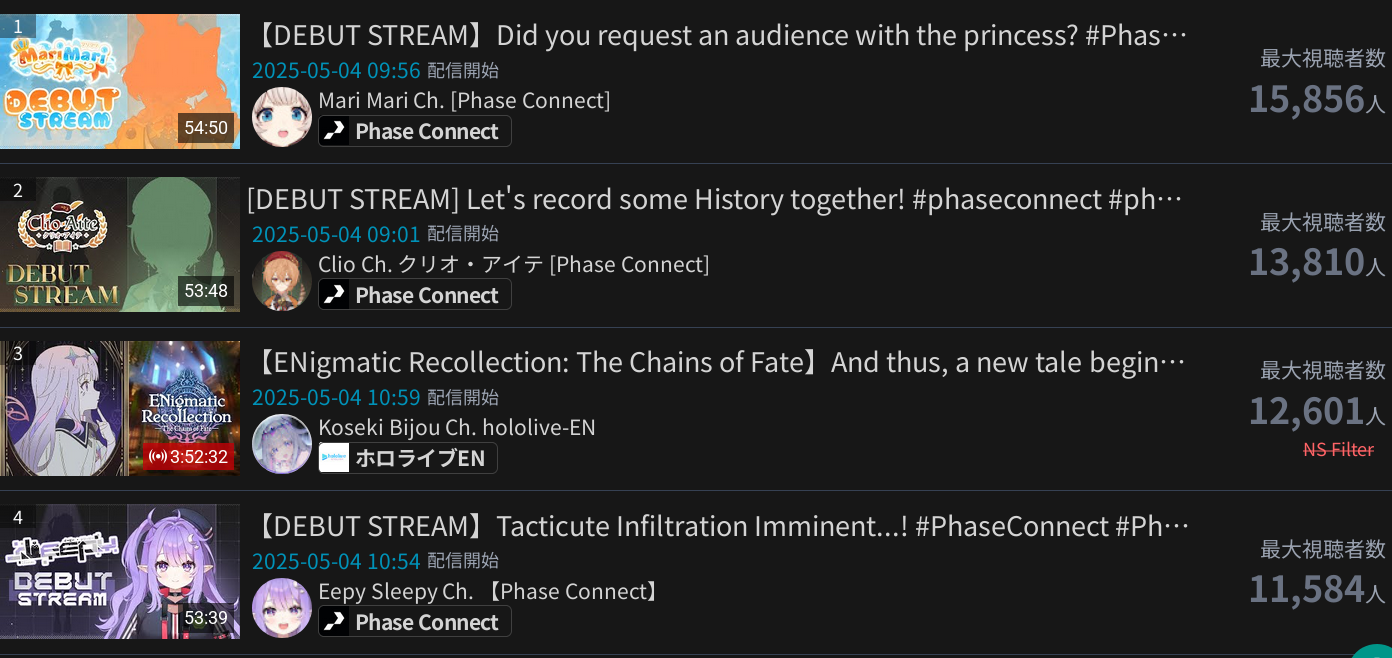The height and width of the screenshot is (658, 1392).
Task: Go to Mari Mari Ch. channel name
Action: [464, 100]
